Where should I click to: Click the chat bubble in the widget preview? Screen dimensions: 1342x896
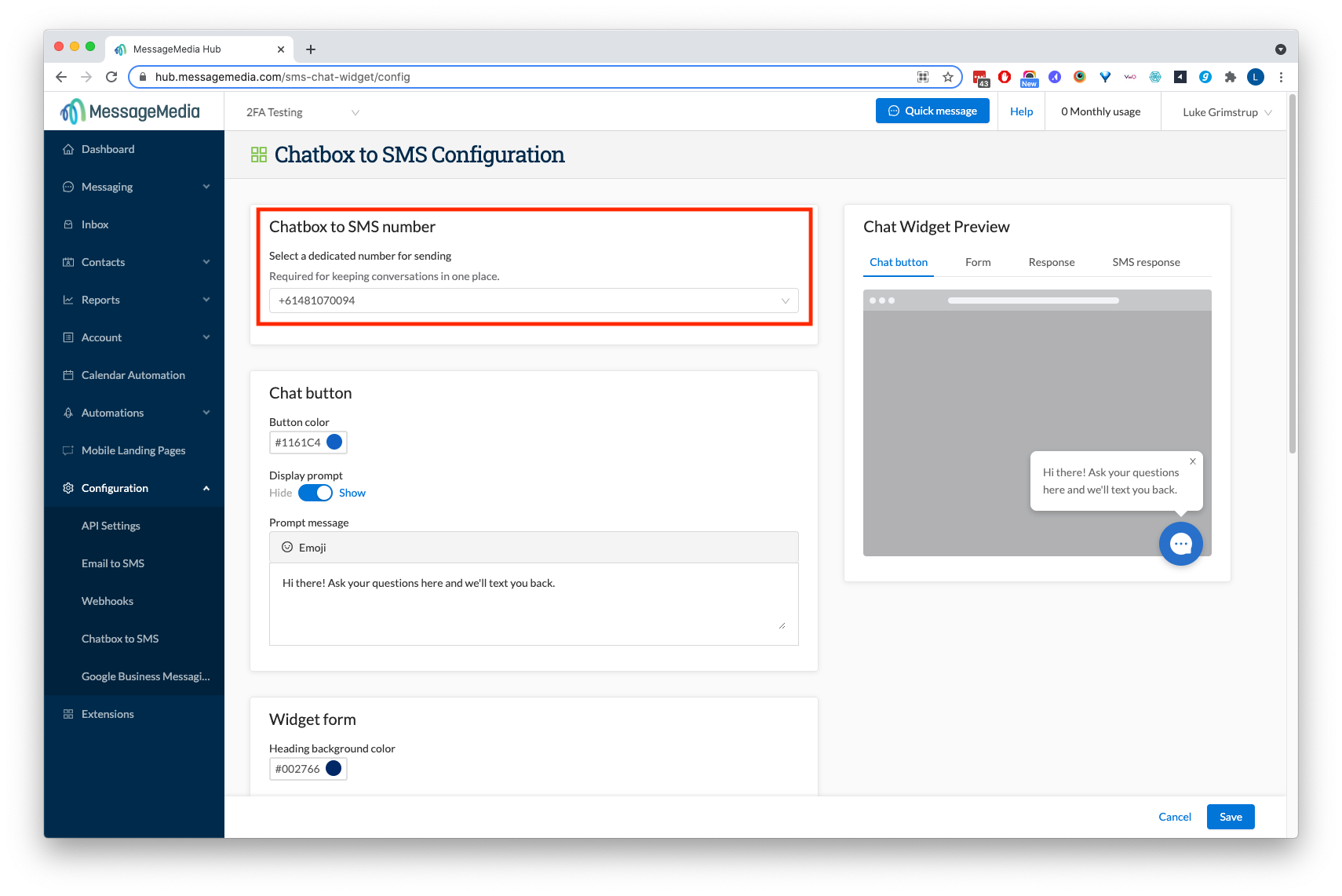[1180, 543]
